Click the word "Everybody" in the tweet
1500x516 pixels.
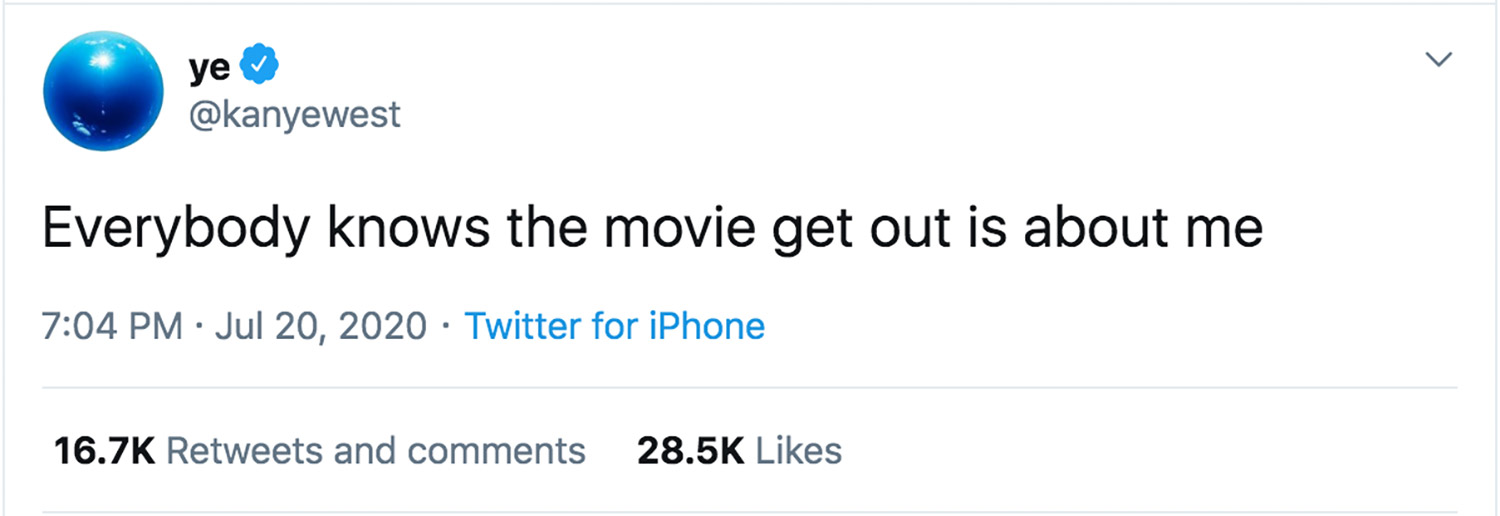point(176,229)
